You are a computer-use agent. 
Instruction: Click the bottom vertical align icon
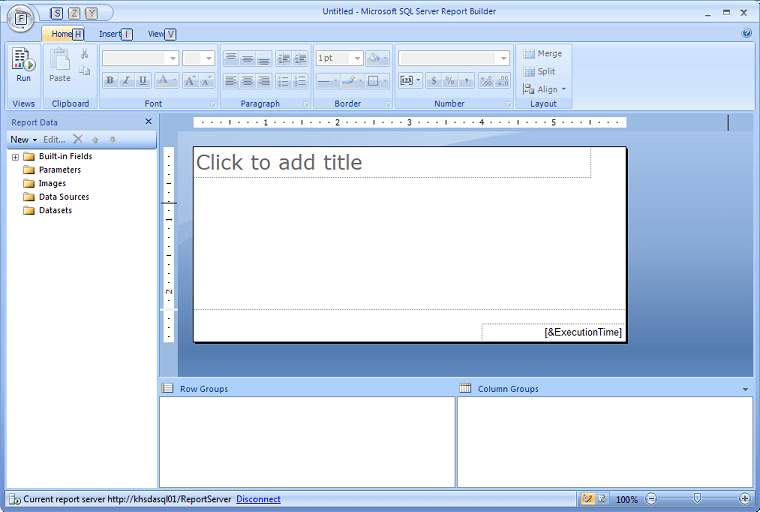pos(264,59)
